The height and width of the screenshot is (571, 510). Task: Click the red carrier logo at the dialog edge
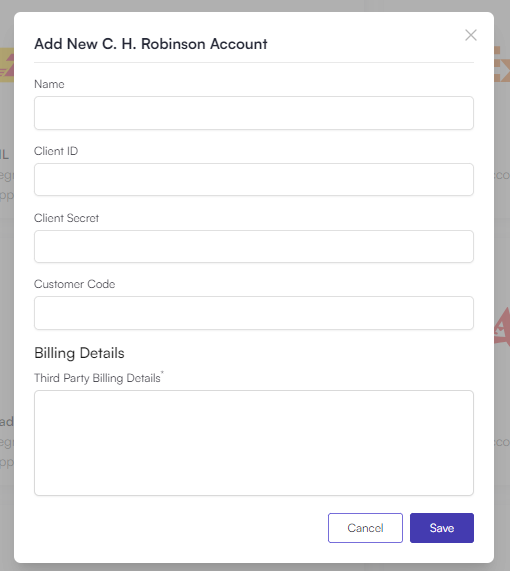coord(502,326)
